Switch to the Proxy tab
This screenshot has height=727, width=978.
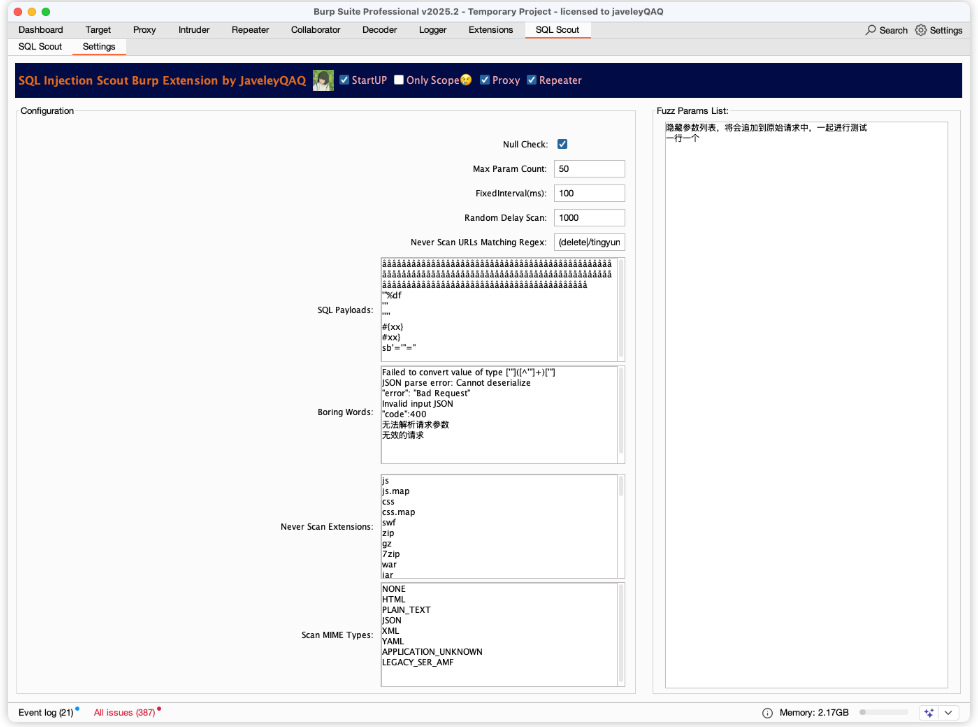(x=144, y=30)
